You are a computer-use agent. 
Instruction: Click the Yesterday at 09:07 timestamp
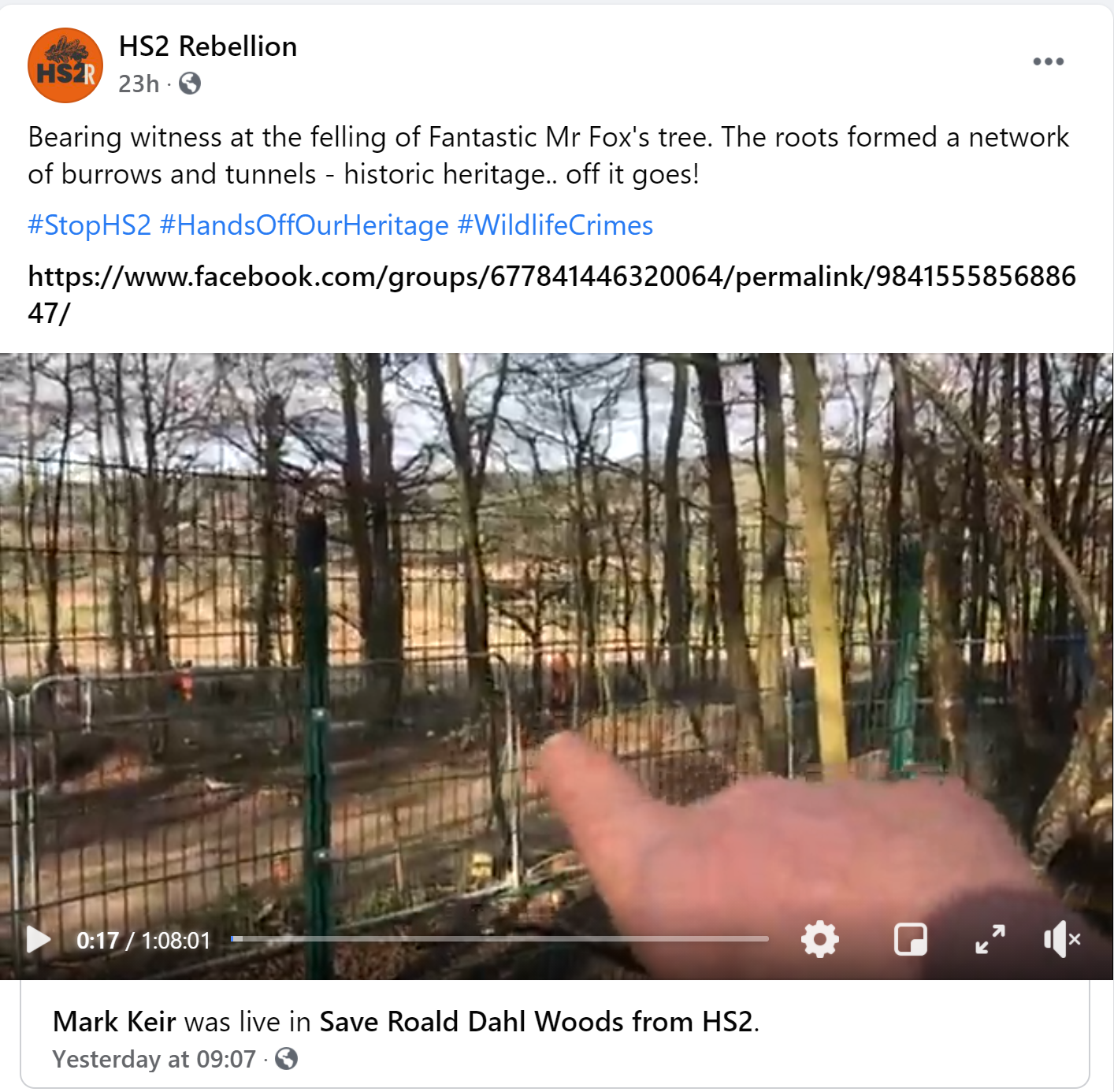point(154,1059)
